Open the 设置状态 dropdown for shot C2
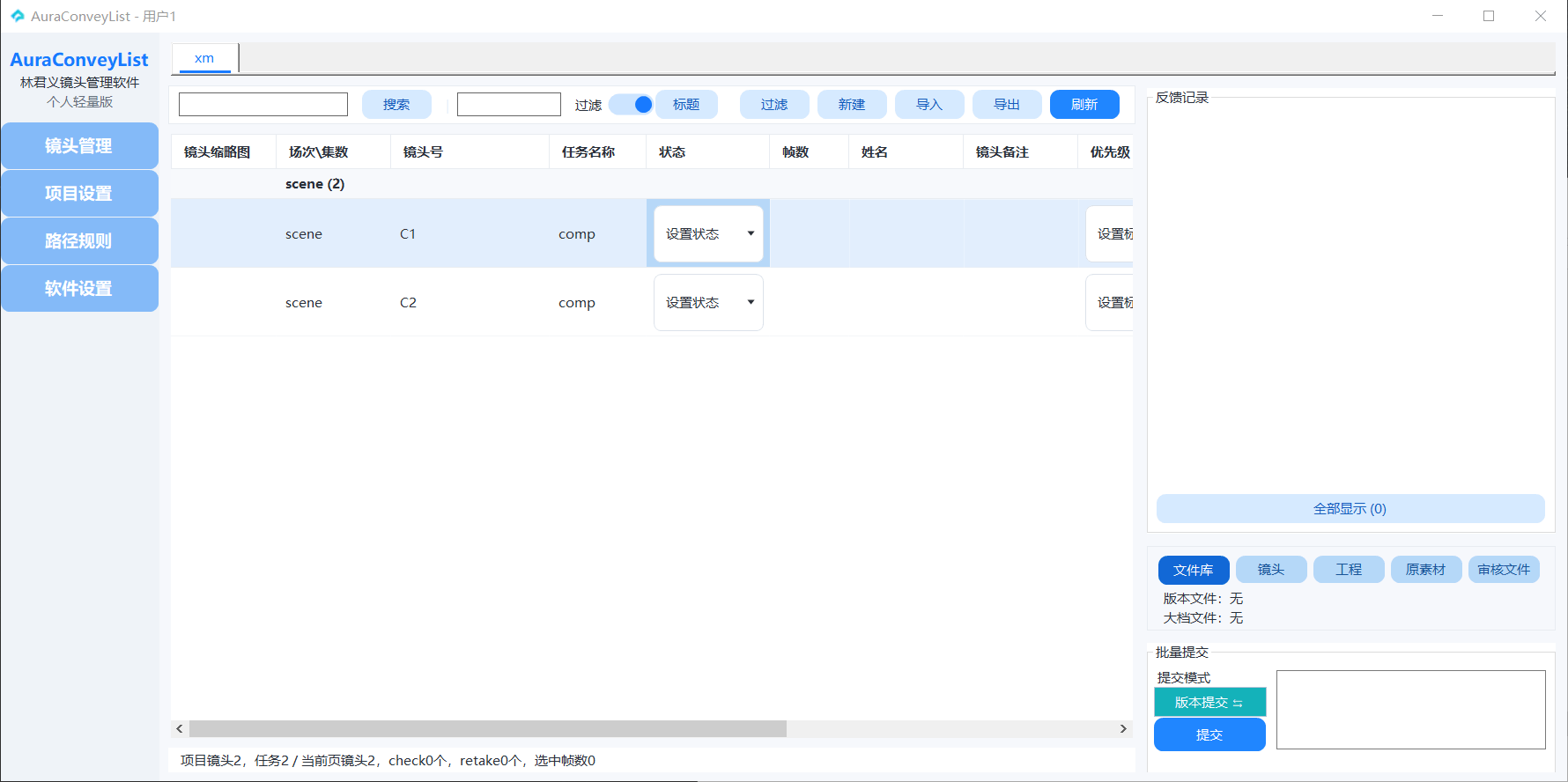Image resolution: width=1568 pixels, height=782 pixels. (x=708, y=302)
